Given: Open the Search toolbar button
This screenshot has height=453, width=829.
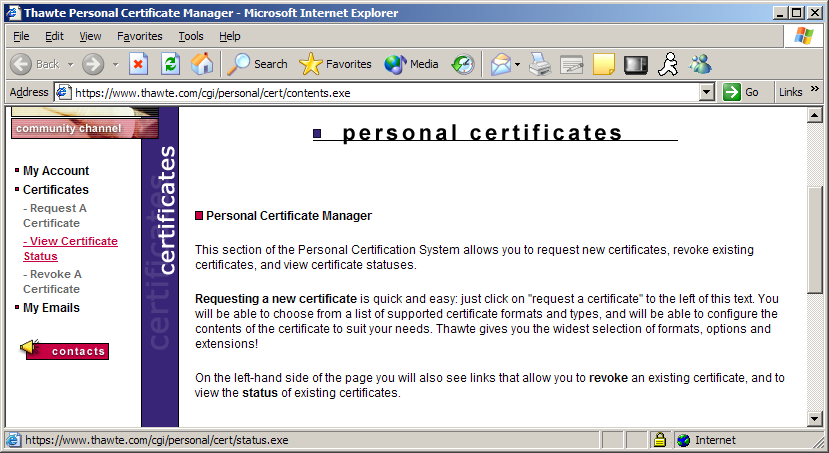Looking at the screenshot, I should (257, 64).
